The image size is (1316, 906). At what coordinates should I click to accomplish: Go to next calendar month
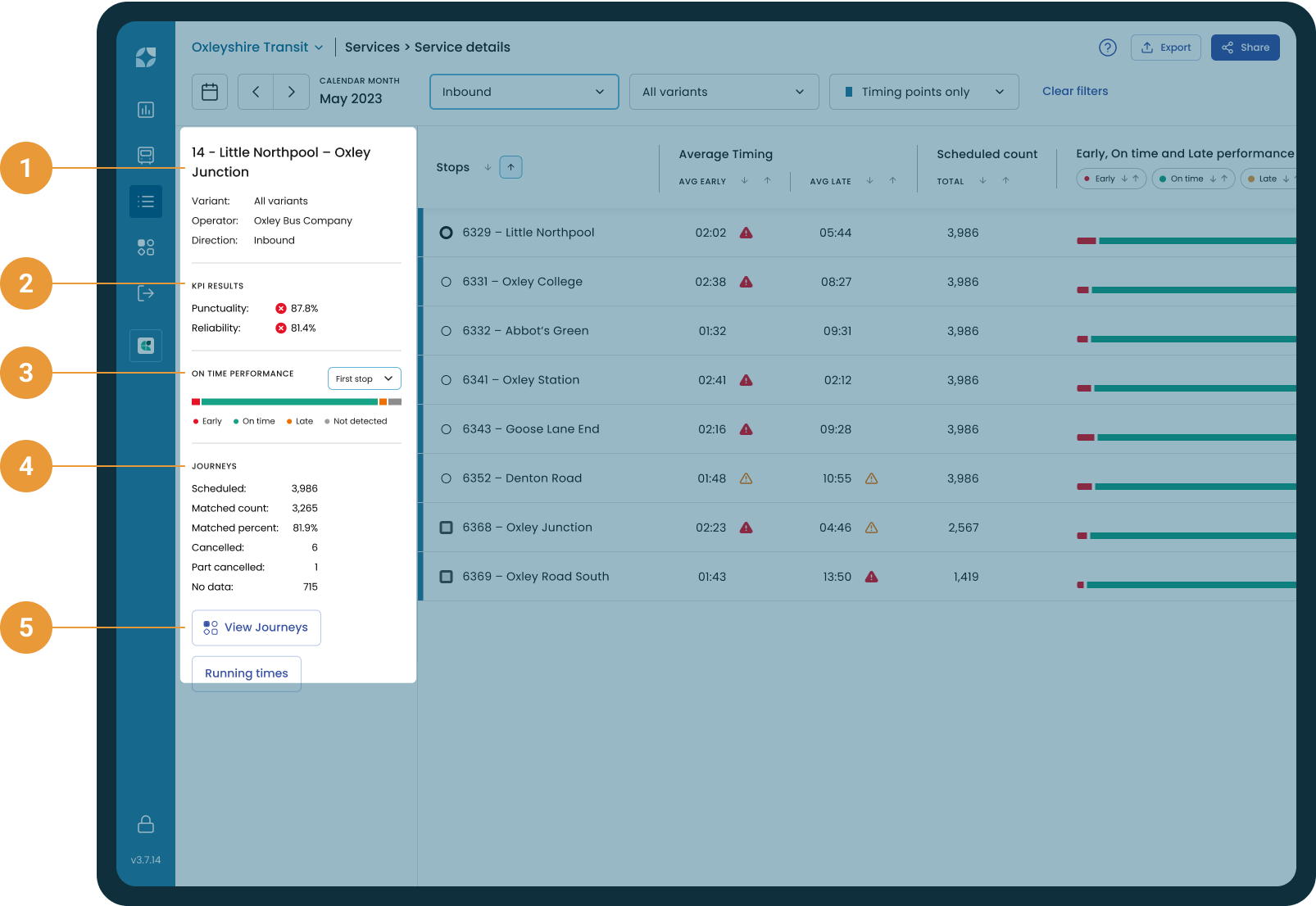point(291,92)
